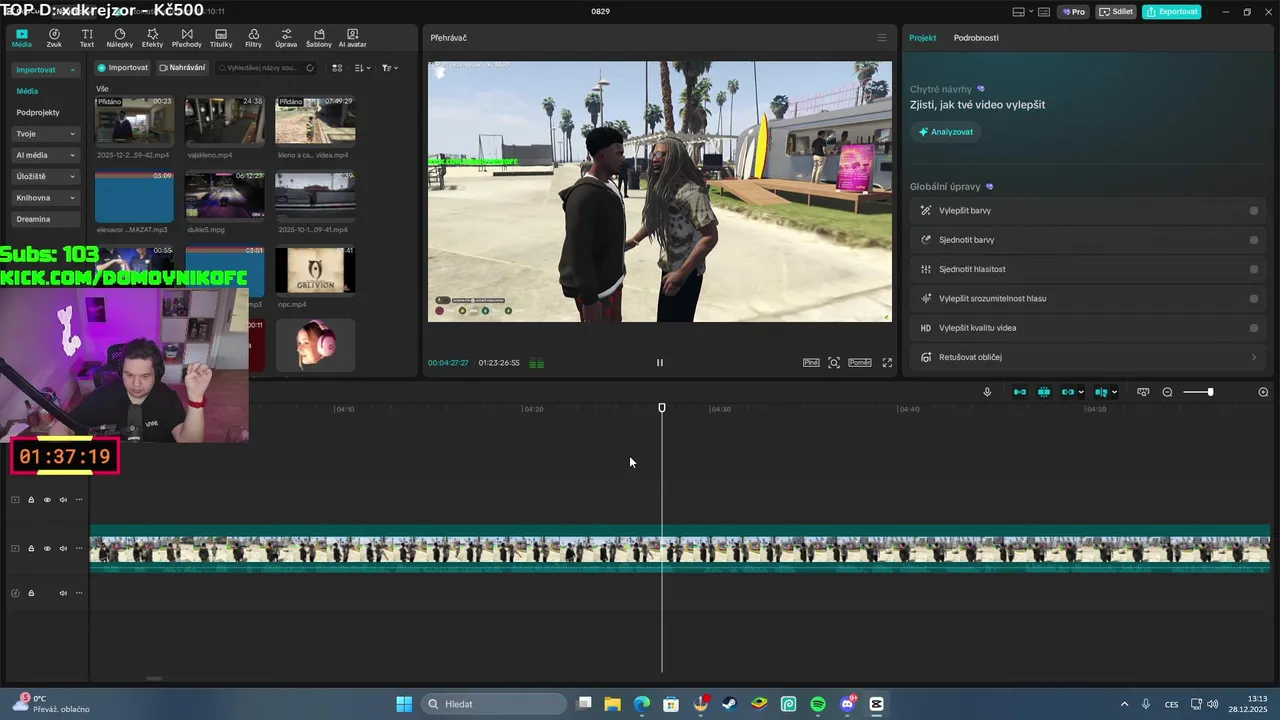
Task: Open File Explorer from the taskbar
Action: tap(612, 704)
